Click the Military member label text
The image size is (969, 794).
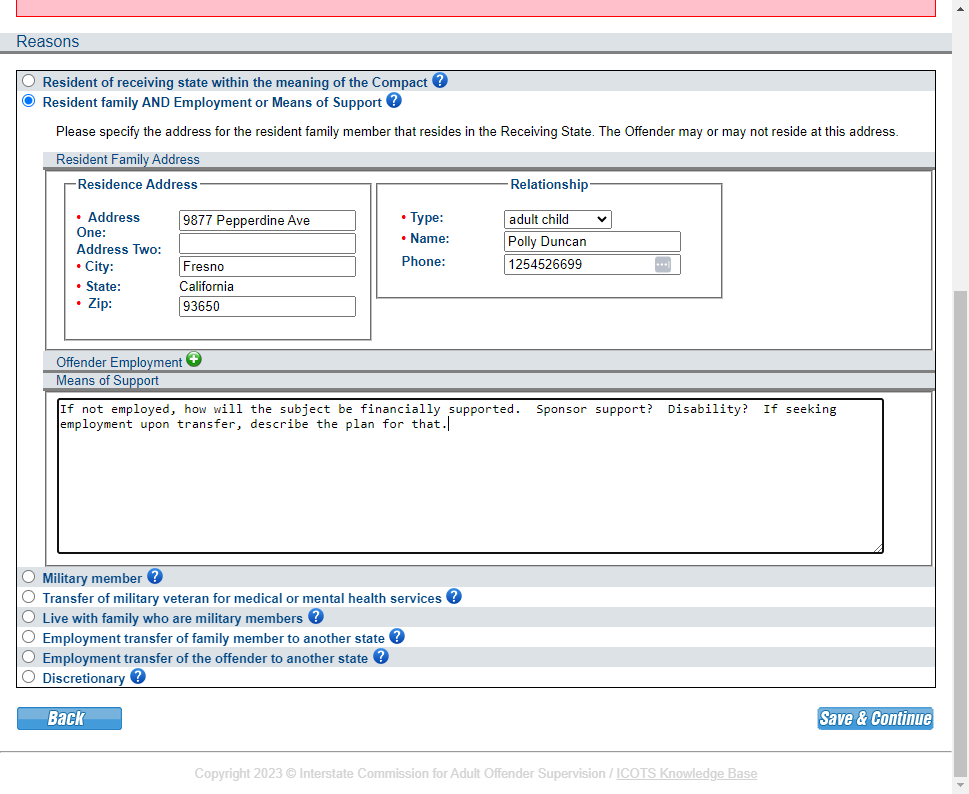[x=92, y=578]
